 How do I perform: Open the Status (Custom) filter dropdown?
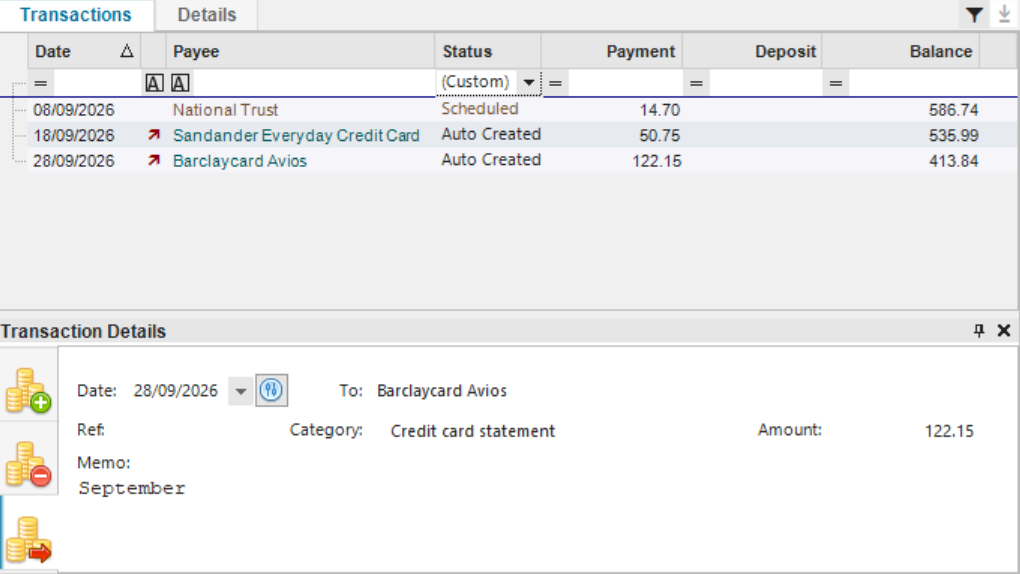529,83
